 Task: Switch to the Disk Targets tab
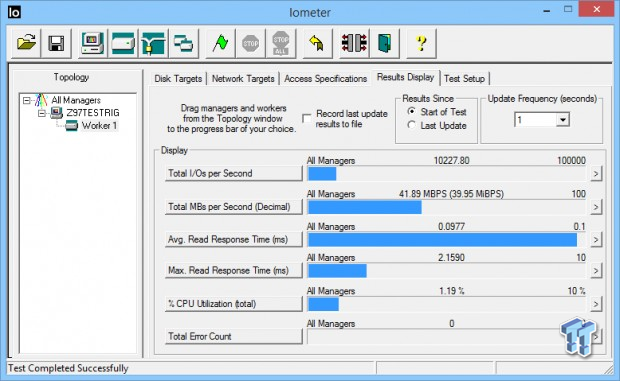tap(178, 79)
